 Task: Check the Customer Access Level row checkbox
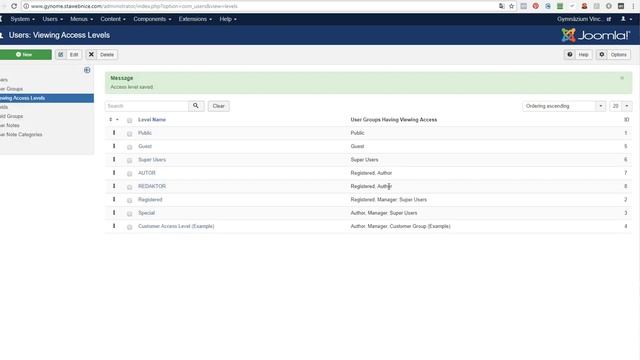(x=129, y=227)
